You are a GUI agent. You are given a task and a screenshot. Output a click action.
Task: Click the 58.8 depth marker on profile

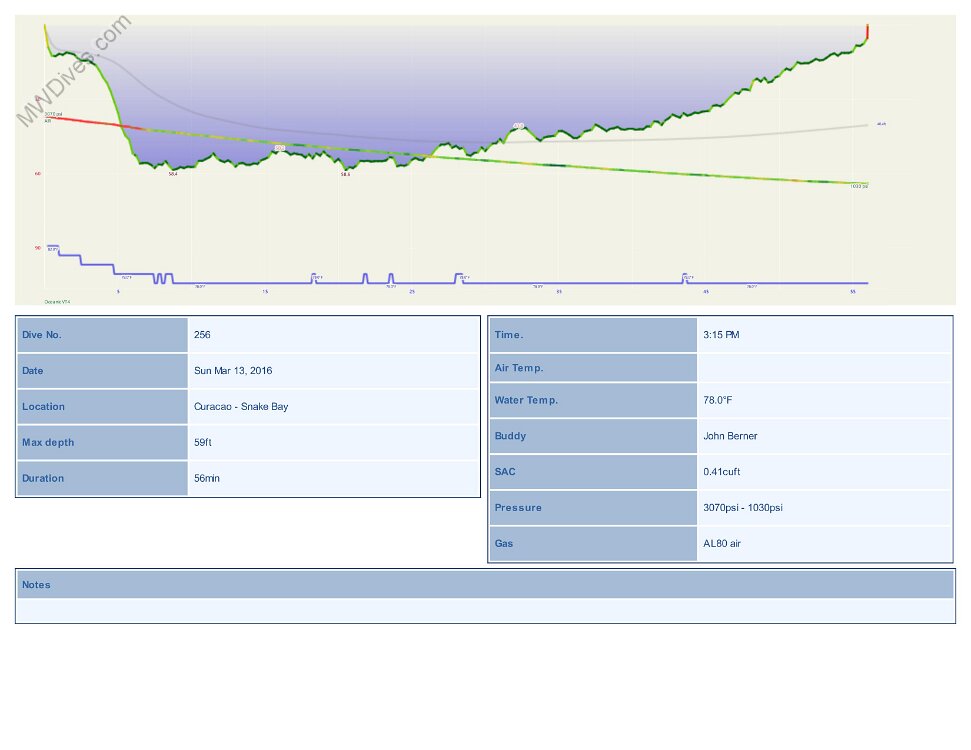click(345, 174)
